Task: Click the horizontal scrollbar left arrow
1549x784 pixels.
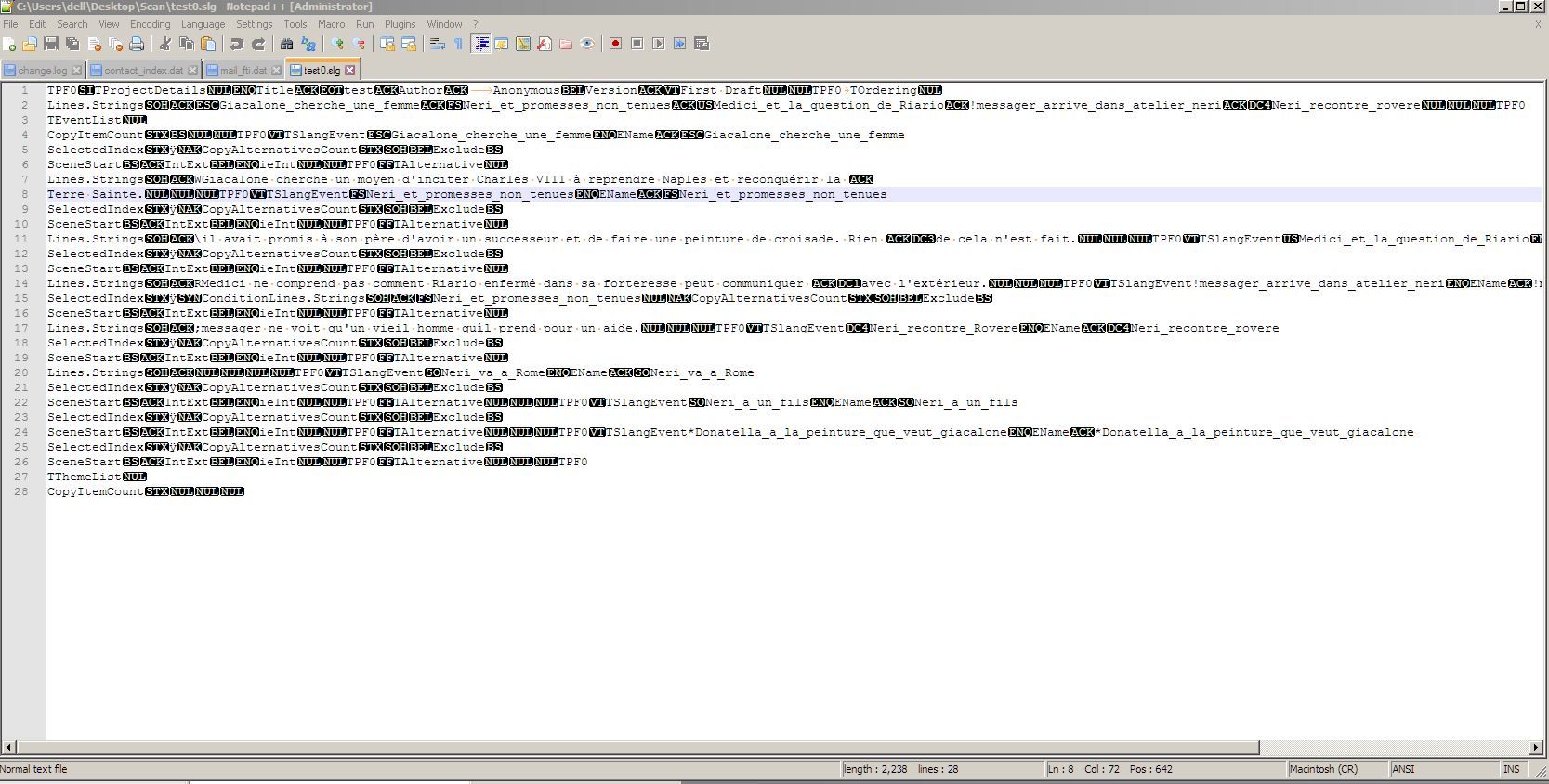Action: 9,748
